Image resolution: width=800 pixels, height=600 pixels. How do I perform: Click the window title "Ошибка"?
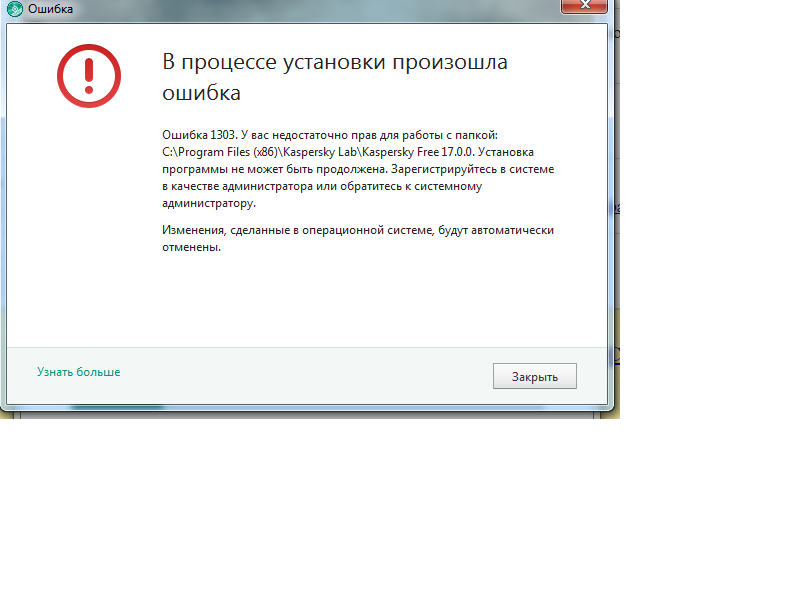[x=51, y=9]
